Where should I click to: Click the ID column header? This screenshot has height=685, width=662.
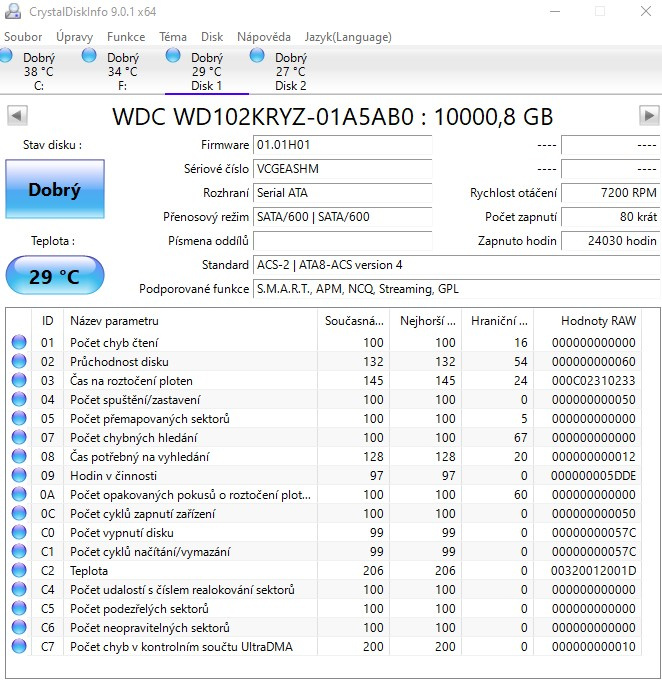click(x=48, y=321)
